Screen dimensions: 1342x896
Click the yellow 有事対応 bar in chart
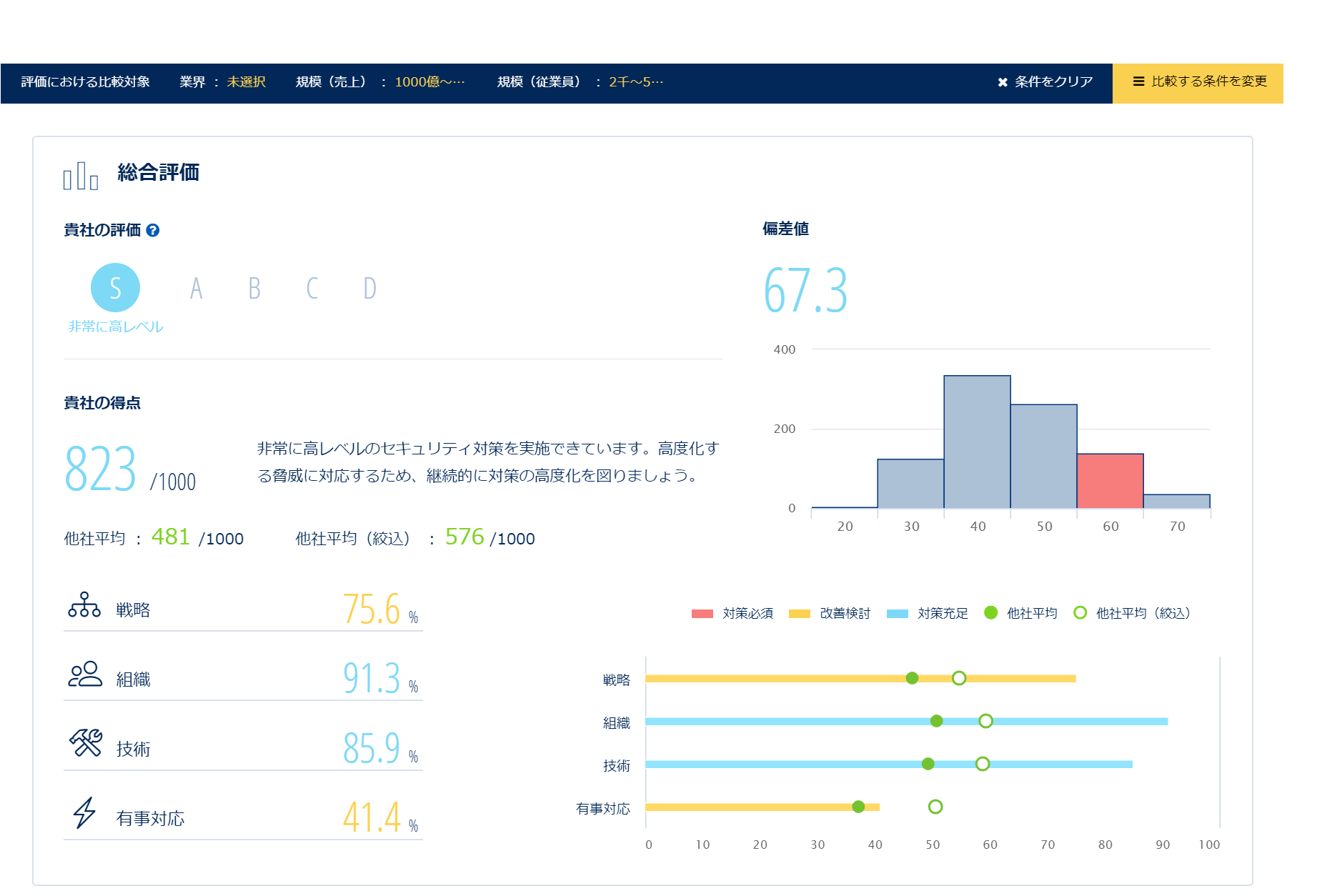point(762,807)
